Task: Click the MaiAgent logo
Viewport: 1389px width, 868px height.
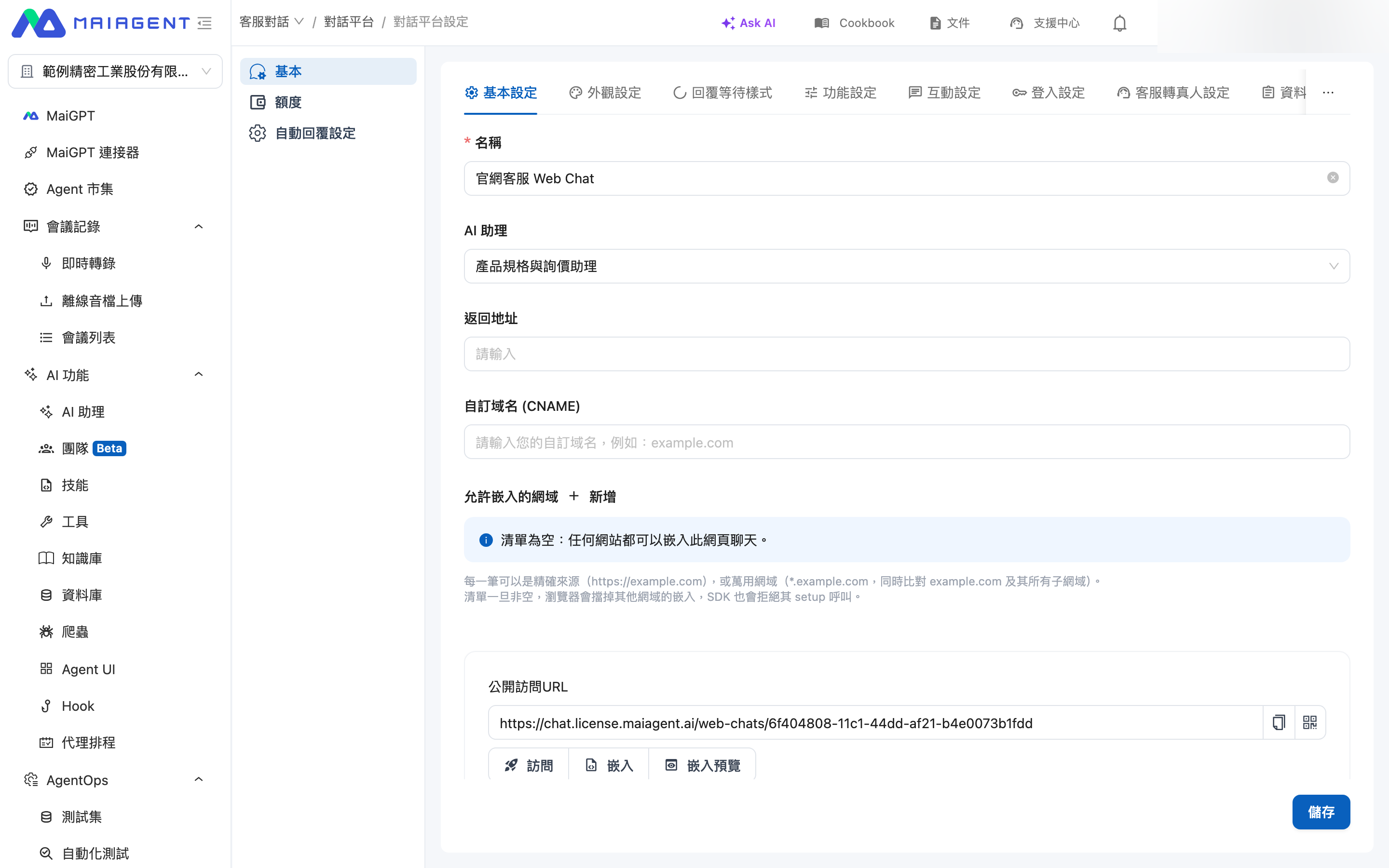Action: pyautogui.click(x=100, y=23)
